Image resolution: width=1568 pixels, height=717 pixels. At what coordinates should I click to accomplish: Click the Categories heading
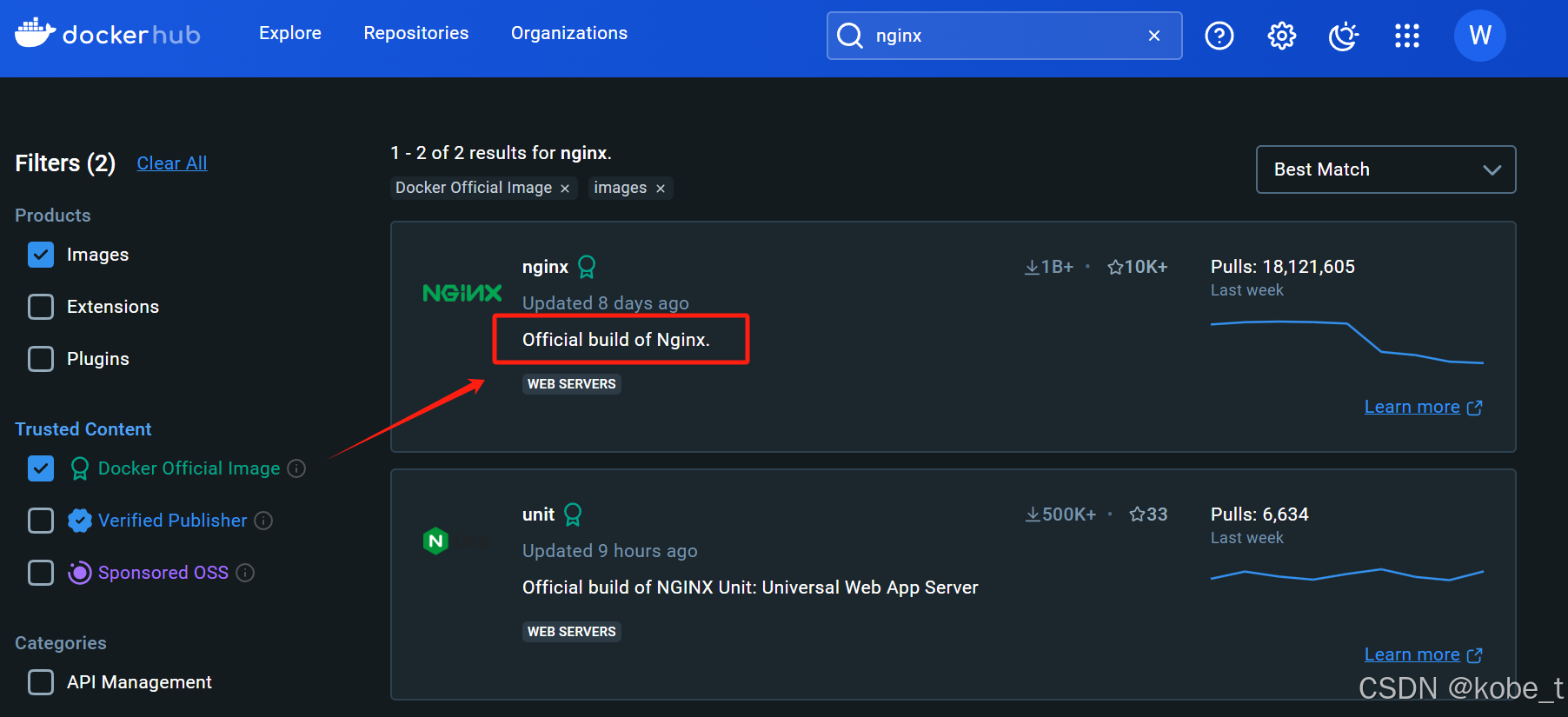click(61, 643)
